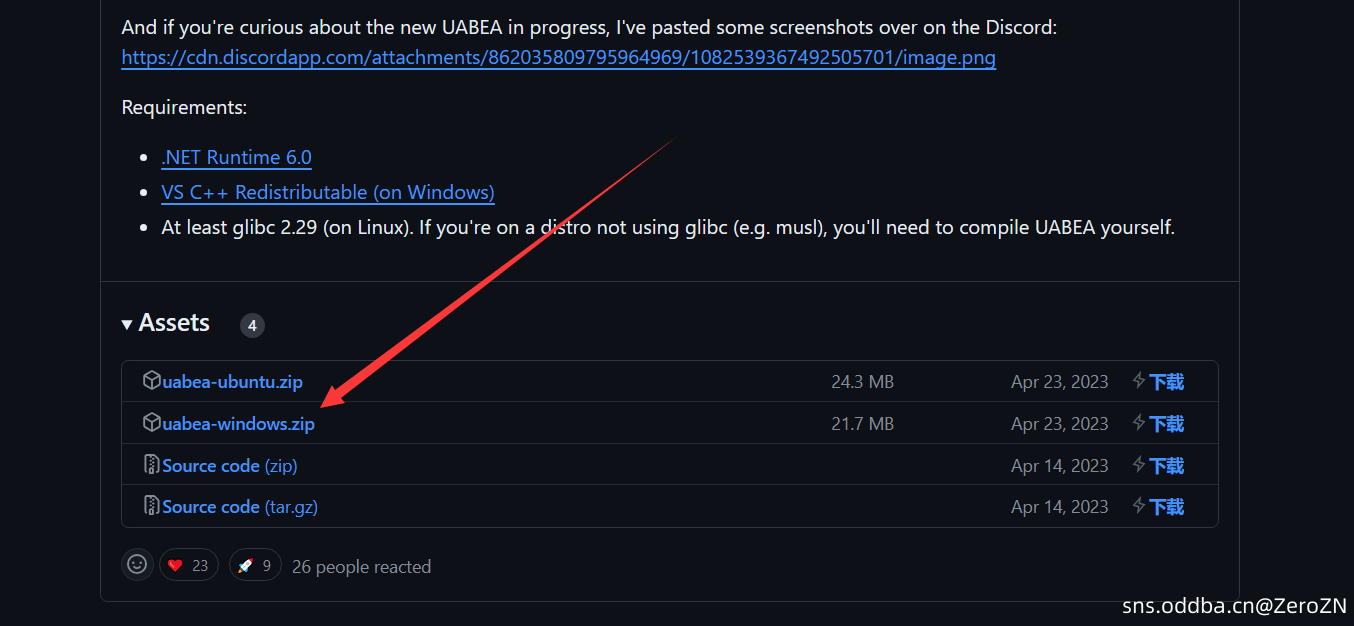Click 下载 button for uabea-windows.zip
Screen dimensions: 1354x626
click(1166, 424)
